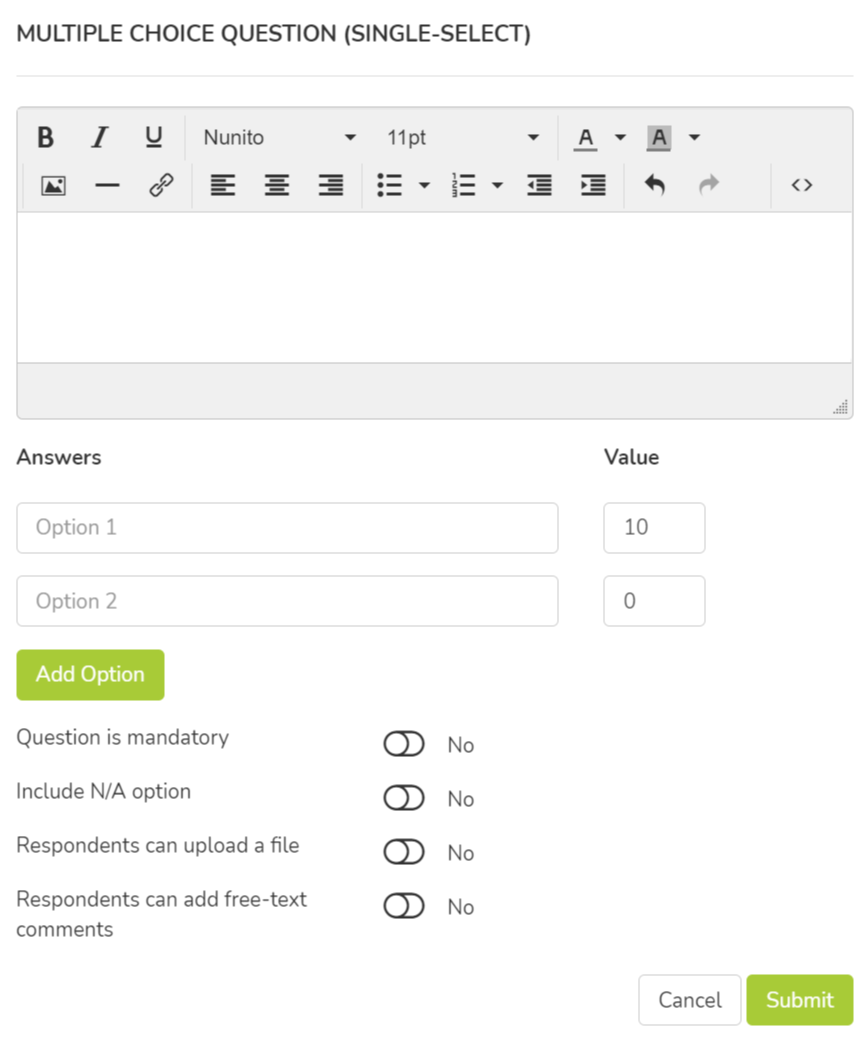Center align the text

(x=277, y=185)
